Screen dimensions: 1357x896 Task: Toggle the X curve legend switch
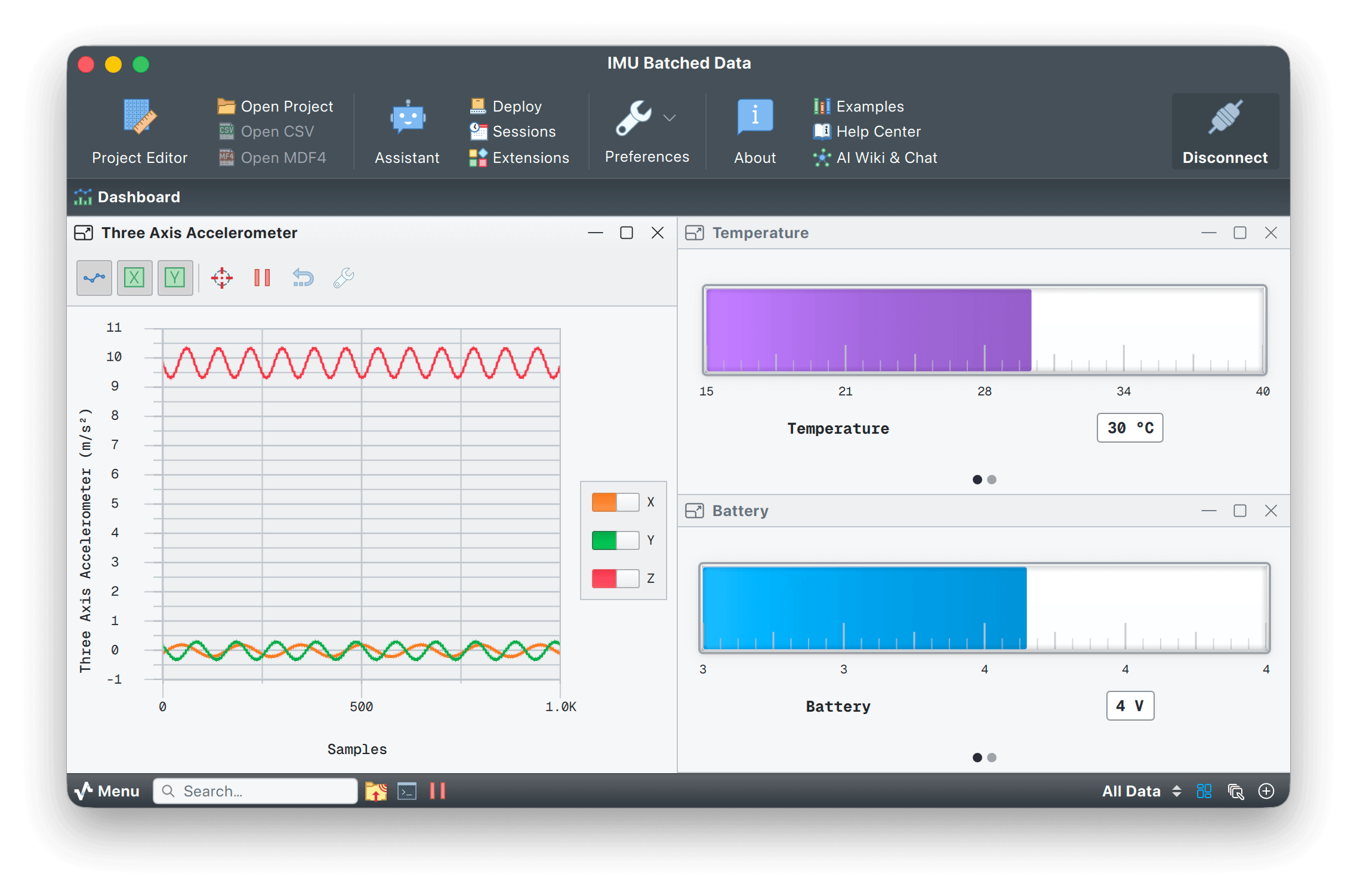click(615, 502)
